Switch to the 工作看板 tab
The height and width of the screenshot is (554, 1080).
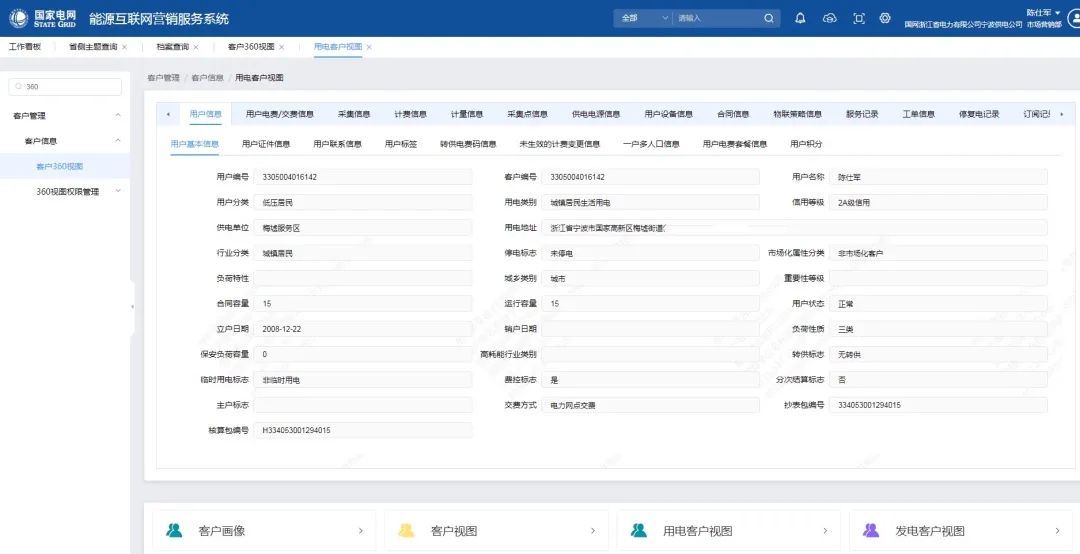[25, 47]
